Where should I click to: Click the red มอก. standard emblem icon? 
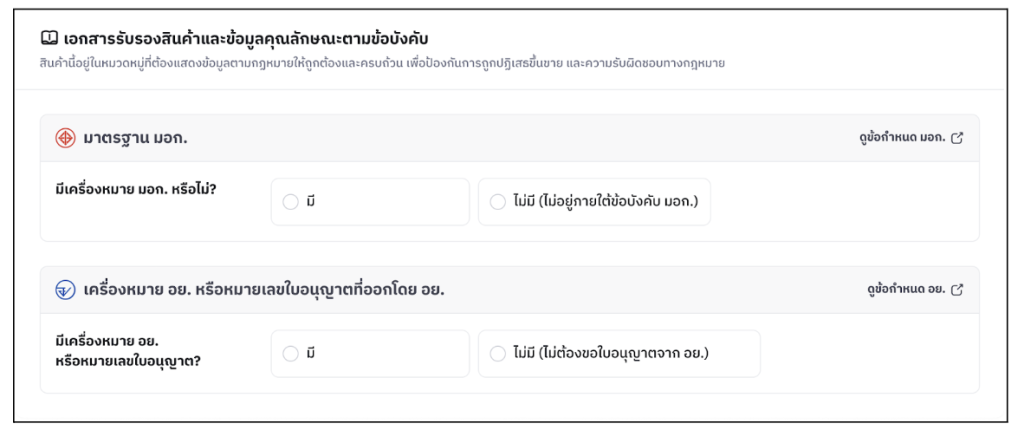[x=65, y=138]
